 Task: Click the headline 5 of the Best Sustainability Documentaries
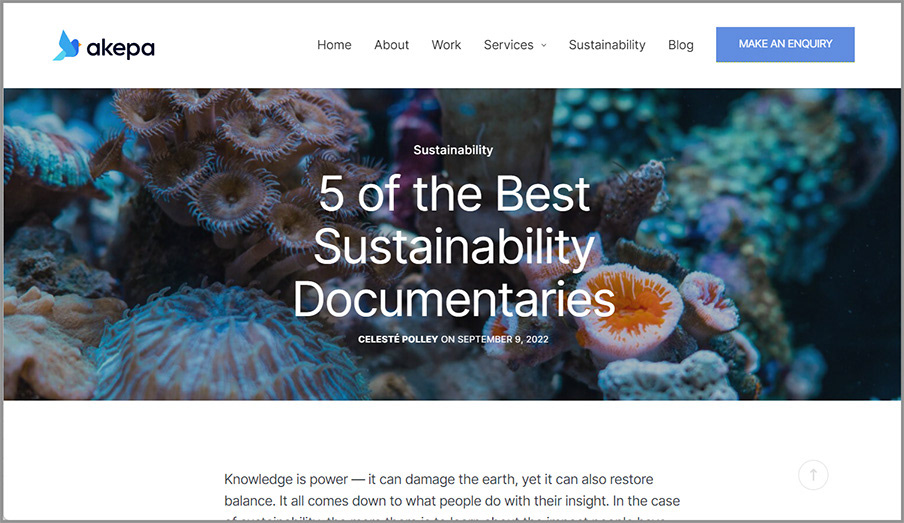pyautogui.click(x=454, y=246)
